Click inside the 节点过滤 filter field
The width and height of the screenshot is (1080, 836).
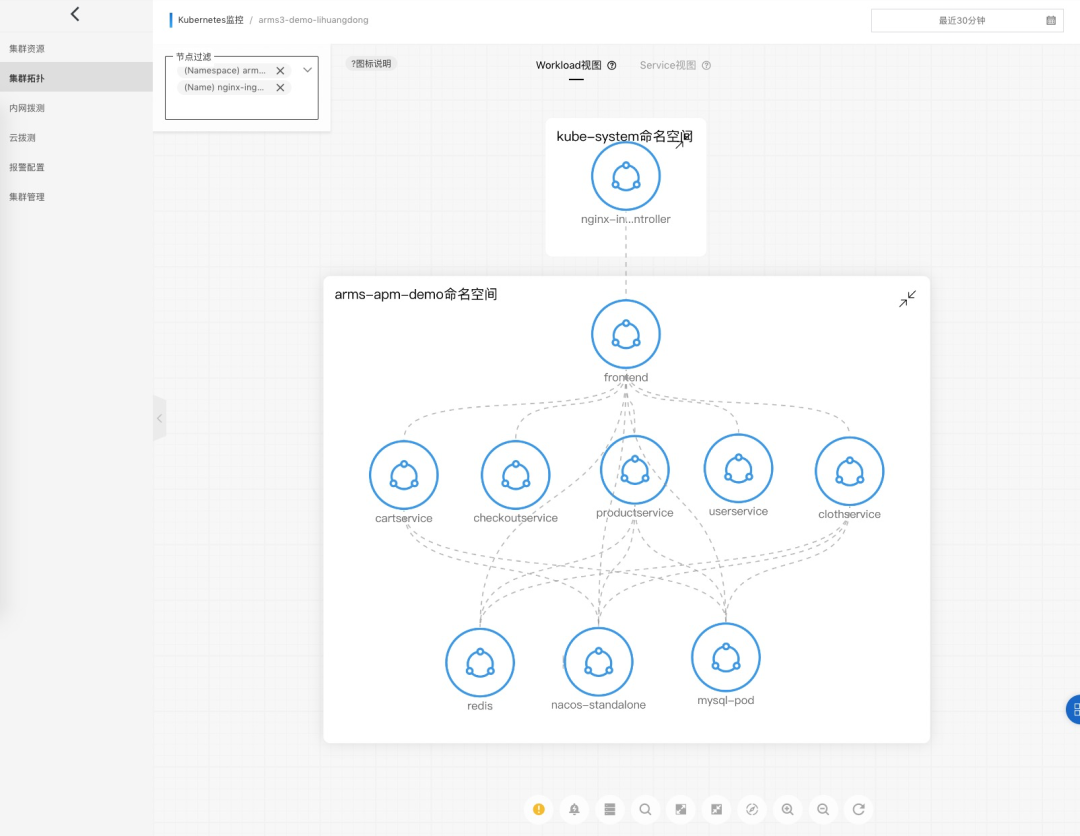[242, 87]
